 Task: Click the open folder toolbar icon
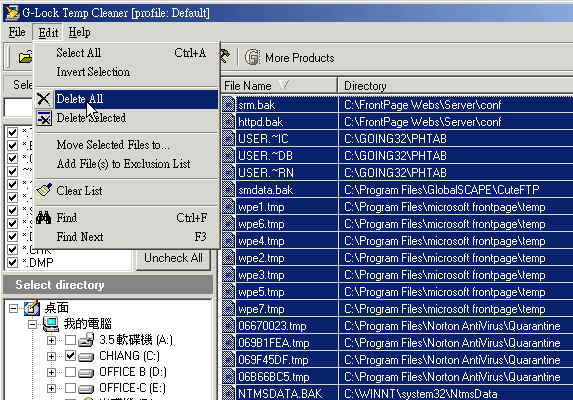click(26, 57)
